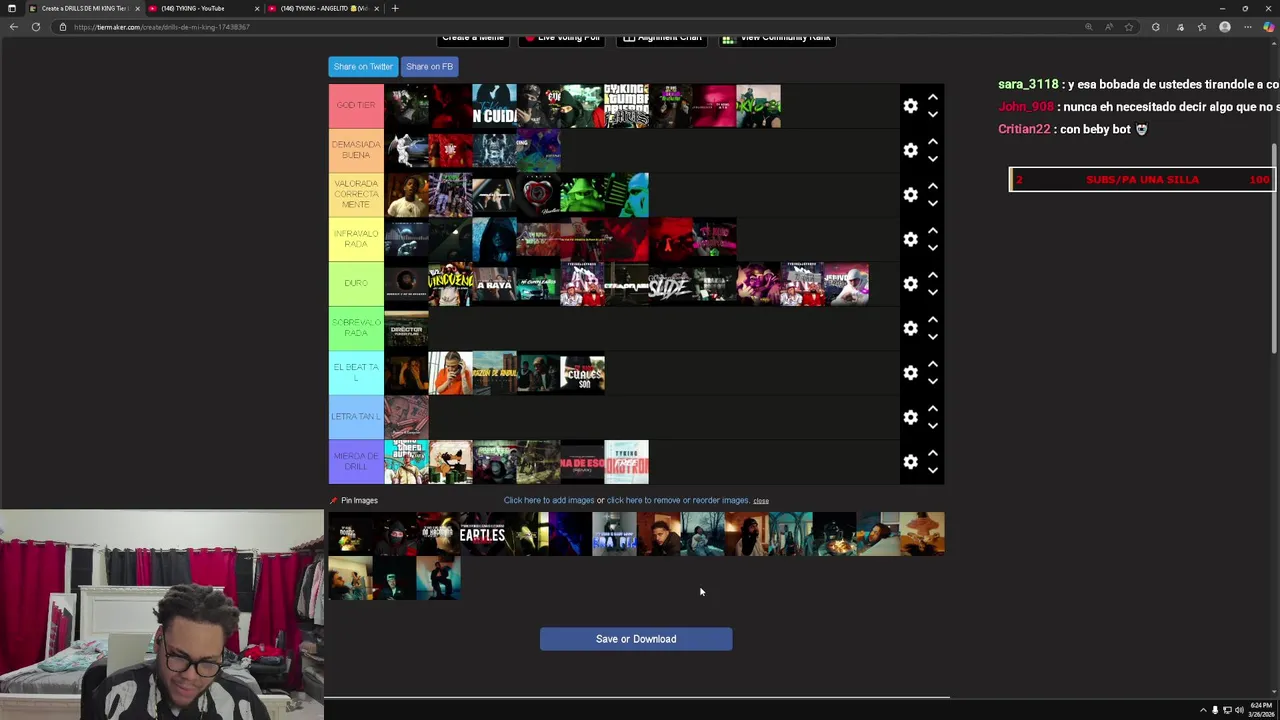Open settings gear for EL BEAT TA L row
The image size is (1280, 720).
[x=910, y=372]
